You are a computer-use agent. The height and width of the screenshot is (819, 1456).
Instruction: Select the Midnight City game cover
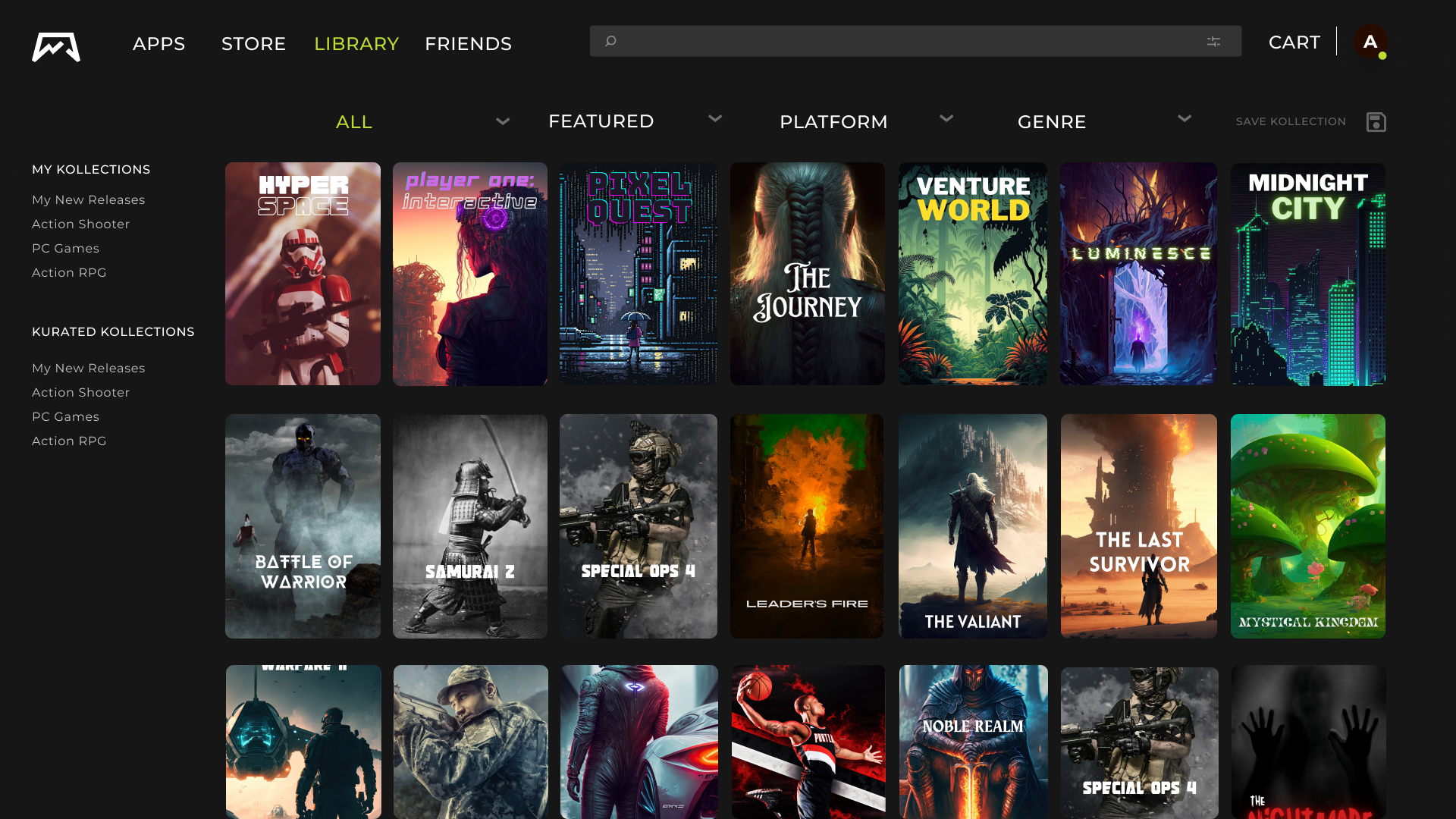[1308, 274]
